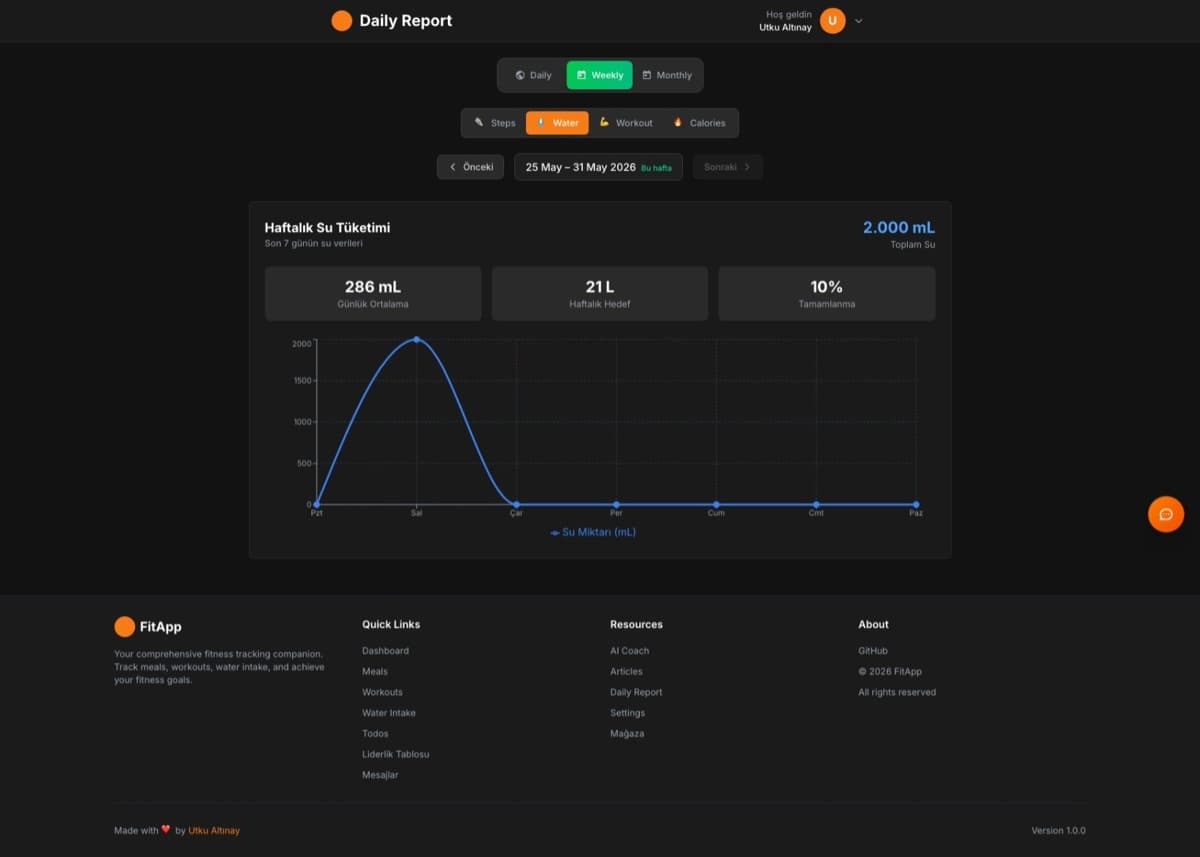Image resolution: width=1200 pixels, height=857 pixels.
Task: Open Liderlik Tablosu footer link
Action: tap(395, 754)
